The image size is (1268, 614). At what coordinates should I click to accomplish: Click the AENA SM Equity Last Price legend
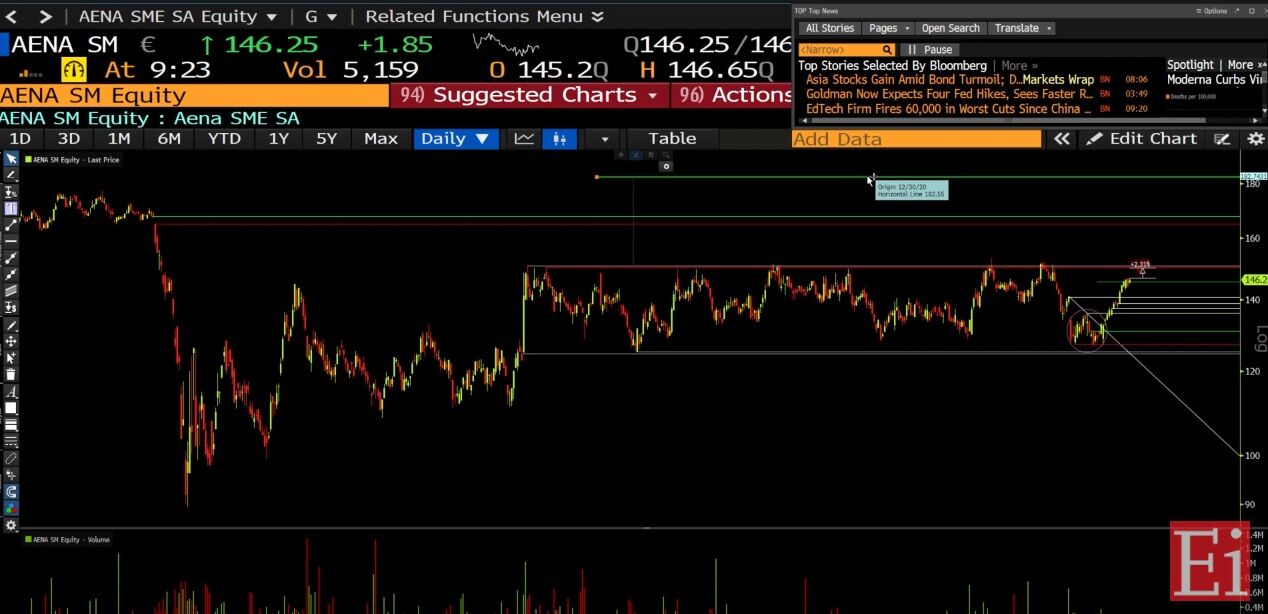71,160
